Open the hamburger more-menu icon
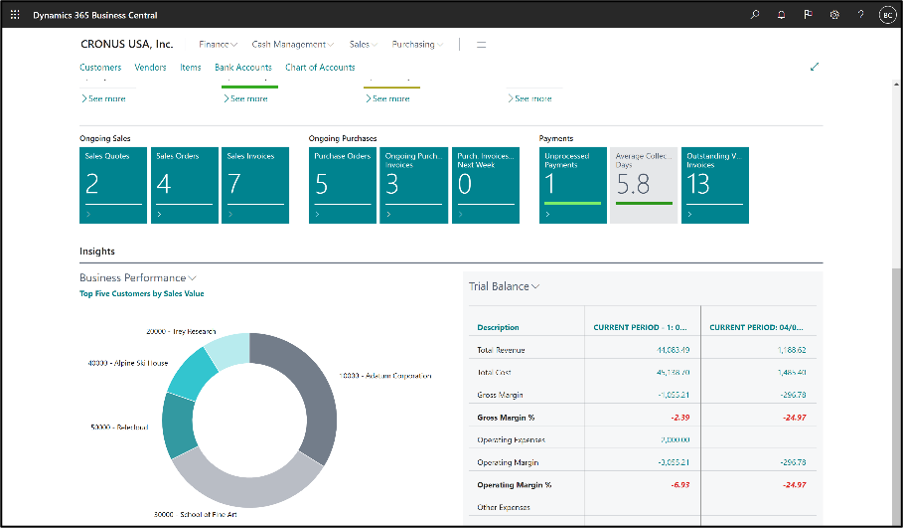The width and height of the screenshot is (903, 528). point(481,45)
